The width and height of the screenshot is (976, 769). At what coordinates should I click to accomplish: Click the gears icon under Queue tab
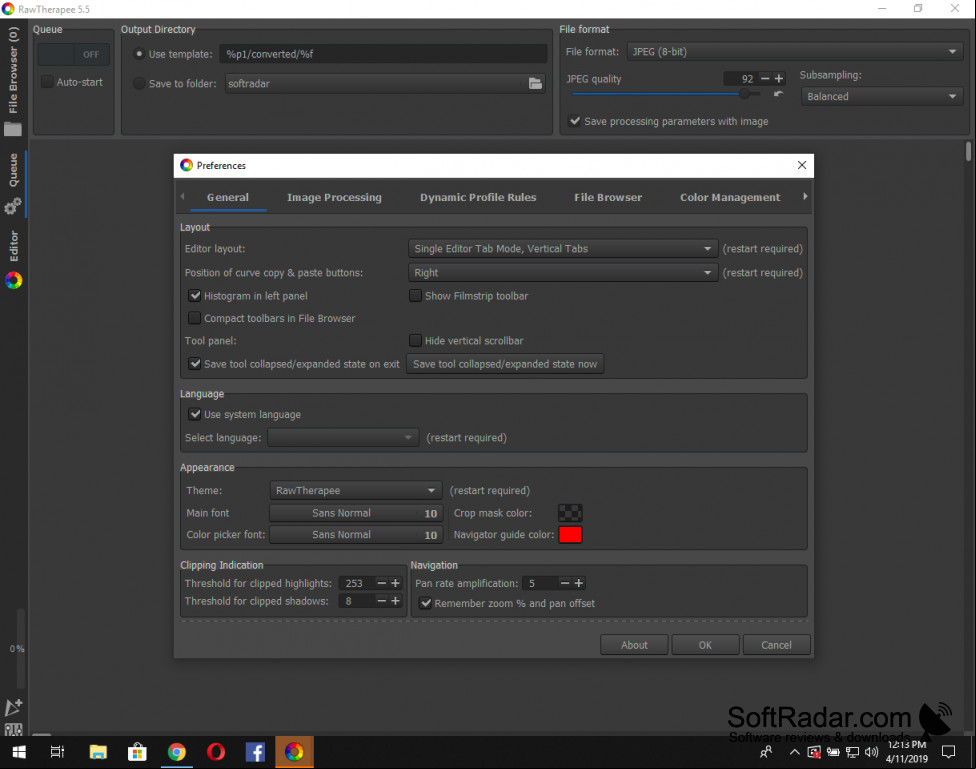pyautogui.click(x=13, y=206)
